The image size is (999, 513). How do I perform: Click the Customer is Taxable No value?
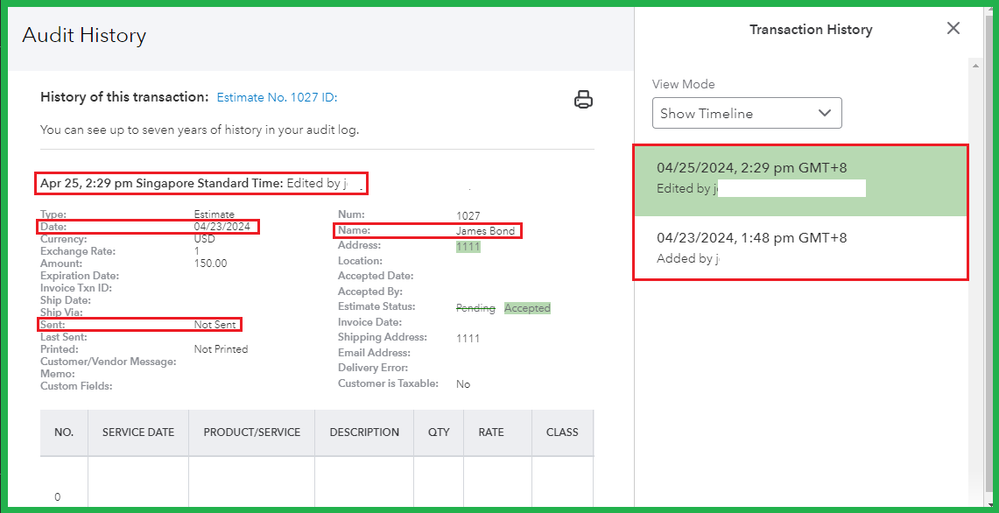(463, 384)
